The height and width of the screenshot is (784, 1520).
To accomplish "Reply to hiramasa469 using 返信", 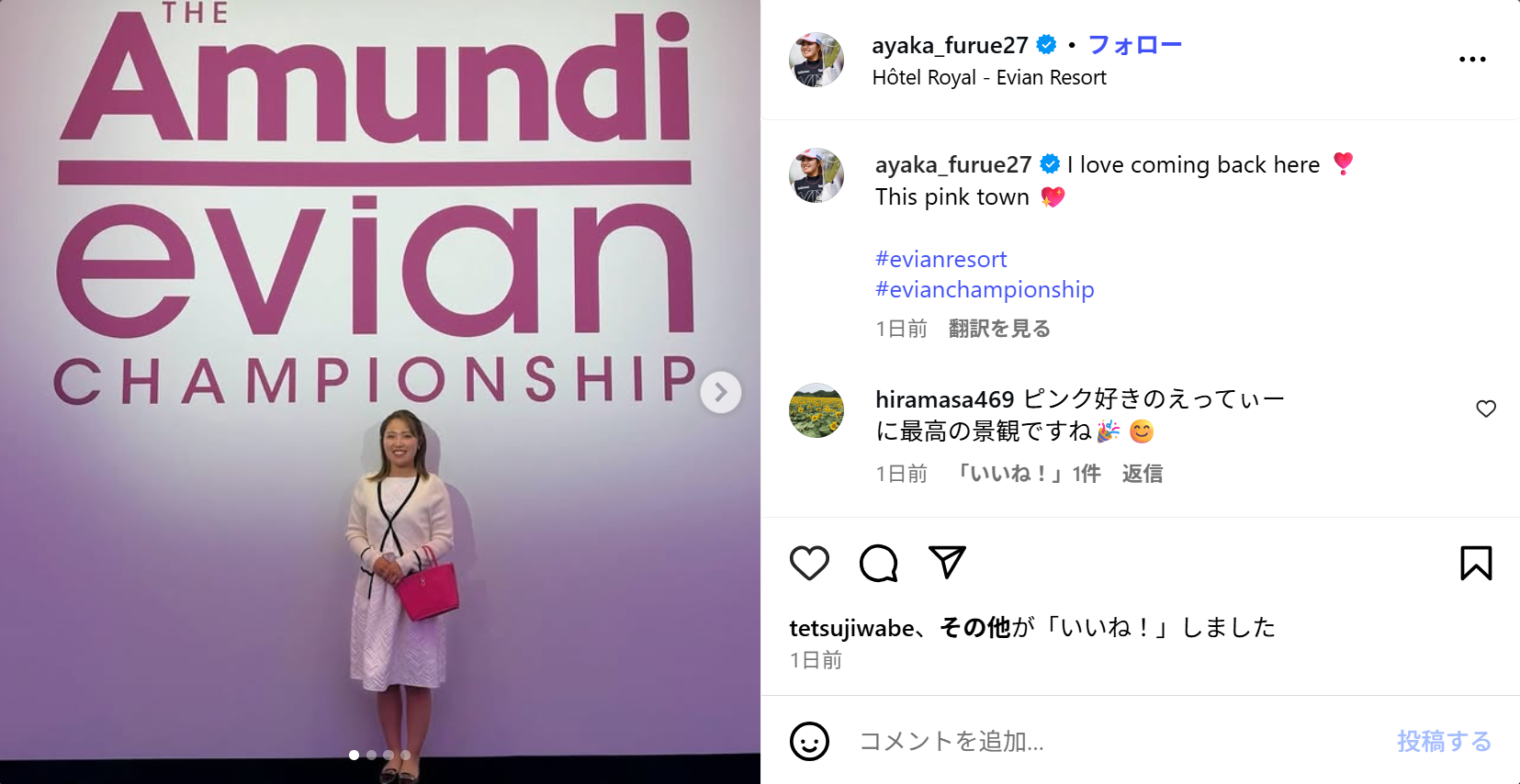I will pyautogui.click(x=1143, y=474).
